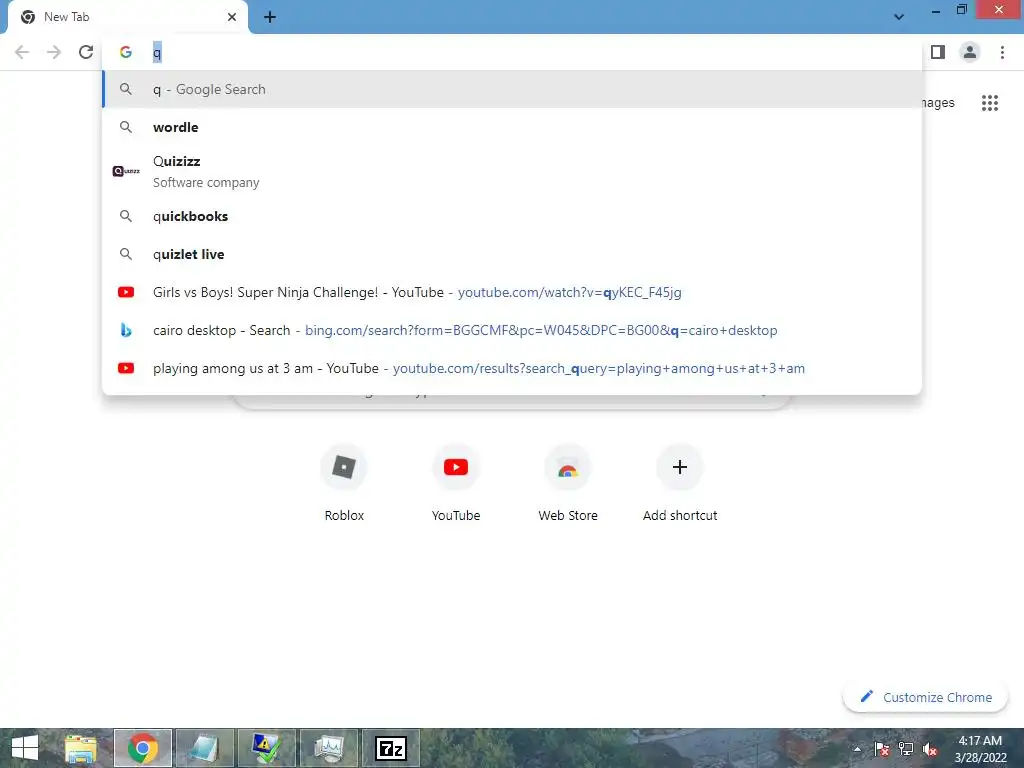The width and height of the screenshot is (1024, 768).
Task: Choose the Quizizz software company suggestion
Action: point(512,172)
